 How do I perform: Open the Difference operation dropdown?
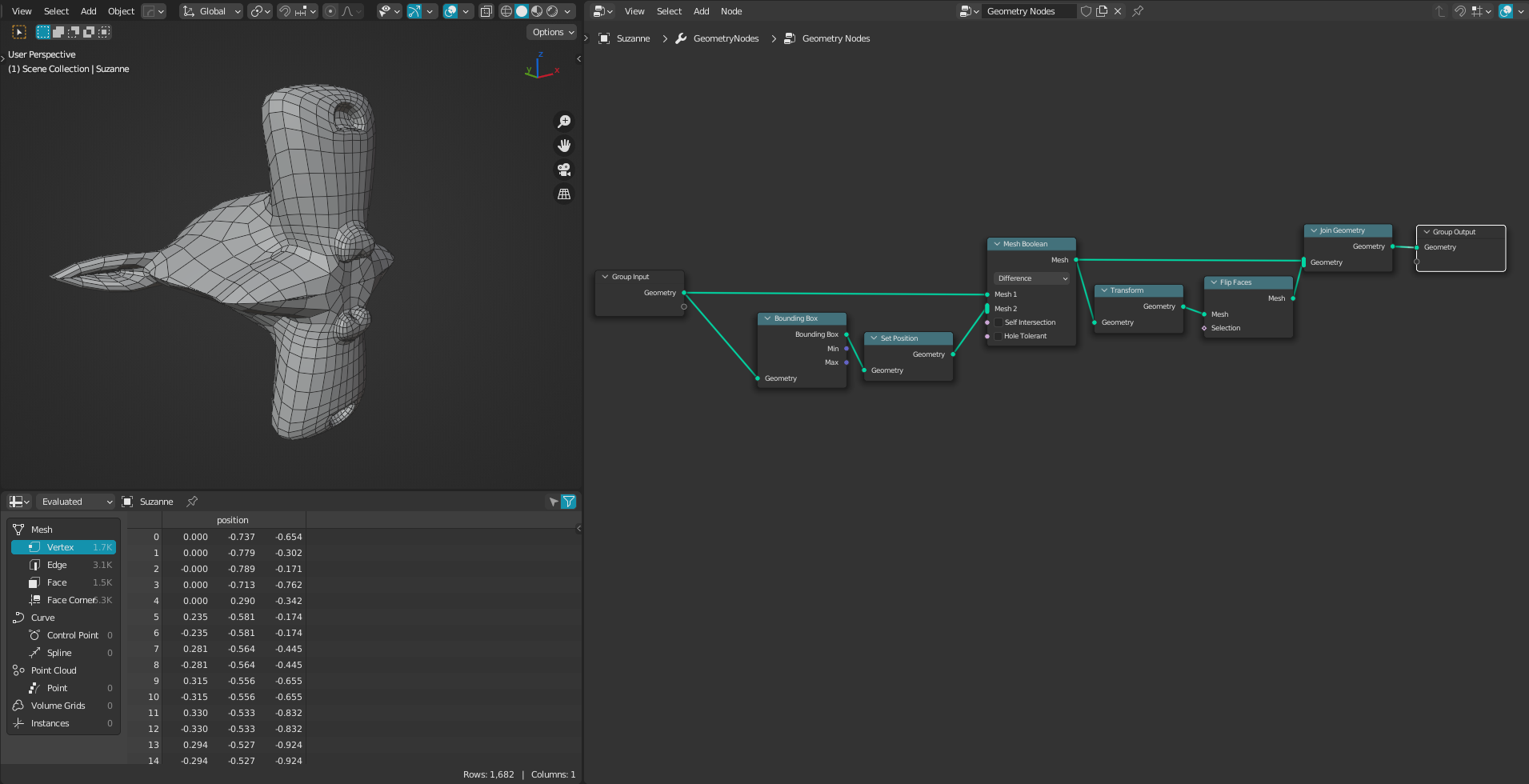(x=1032, y=278)
